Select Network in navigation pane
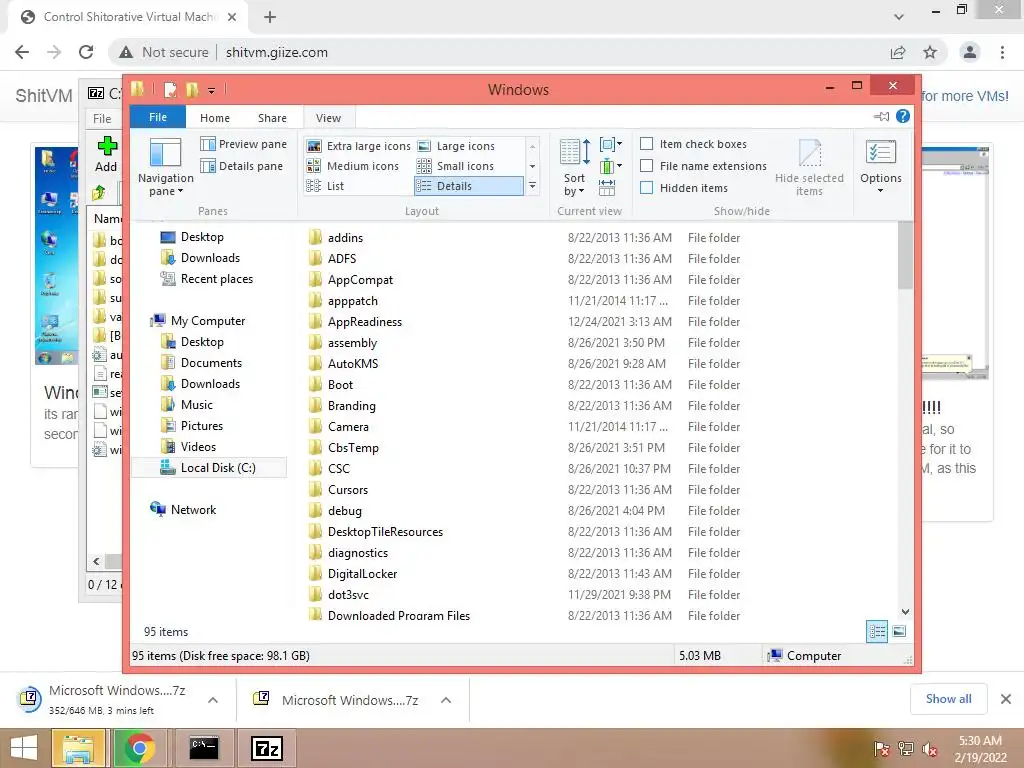 tap(183, 509)
